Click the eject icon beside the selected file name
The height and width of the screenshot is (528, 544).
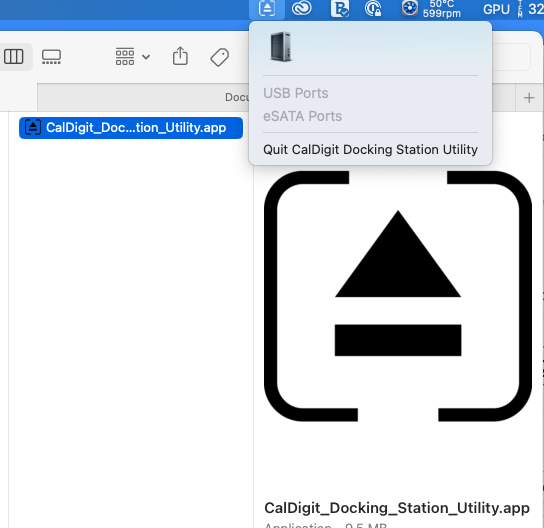pyautogui.click(x=33, y=127)
